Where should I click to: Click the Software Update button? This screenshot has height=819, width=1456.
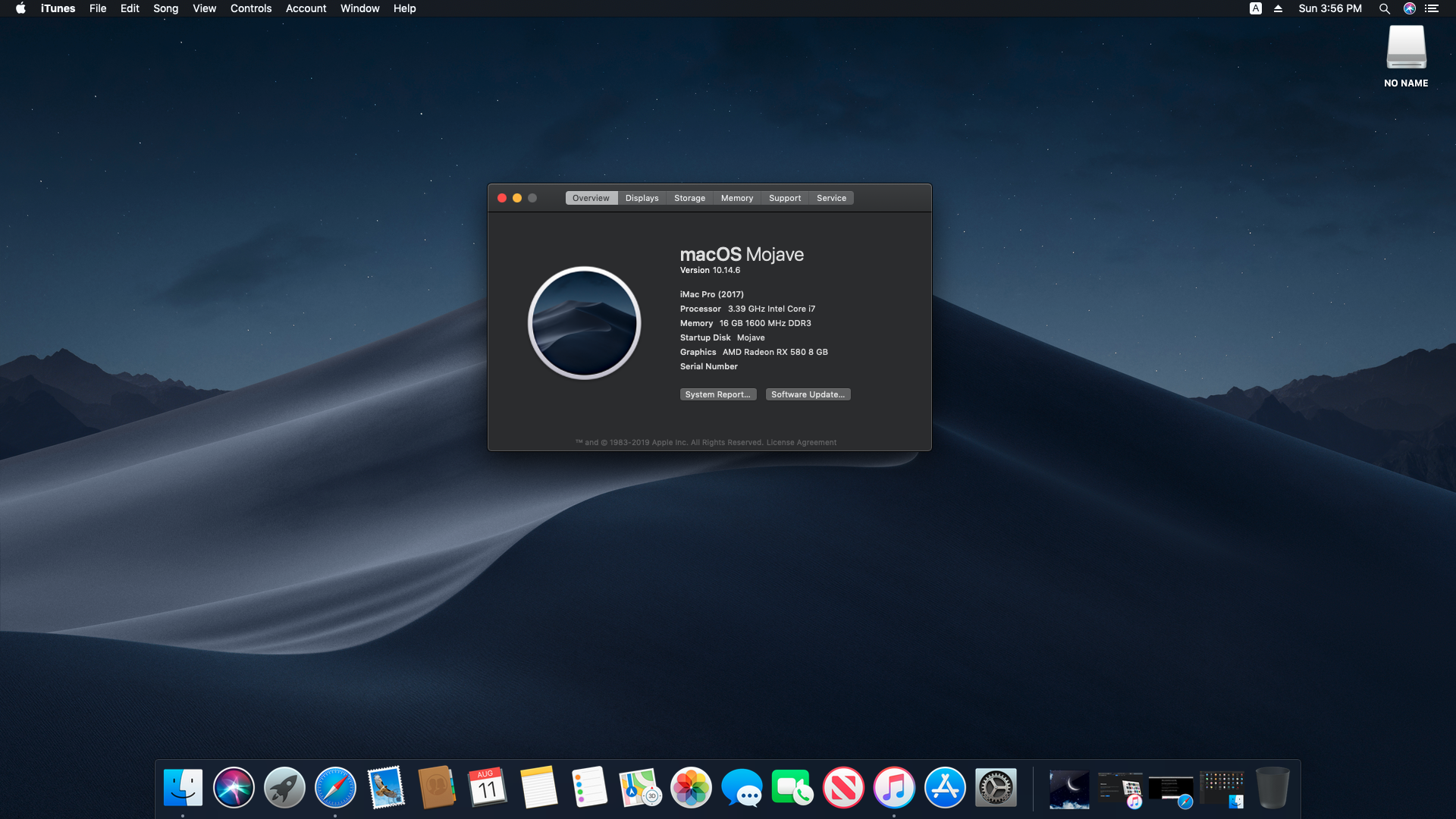(808, 394)
